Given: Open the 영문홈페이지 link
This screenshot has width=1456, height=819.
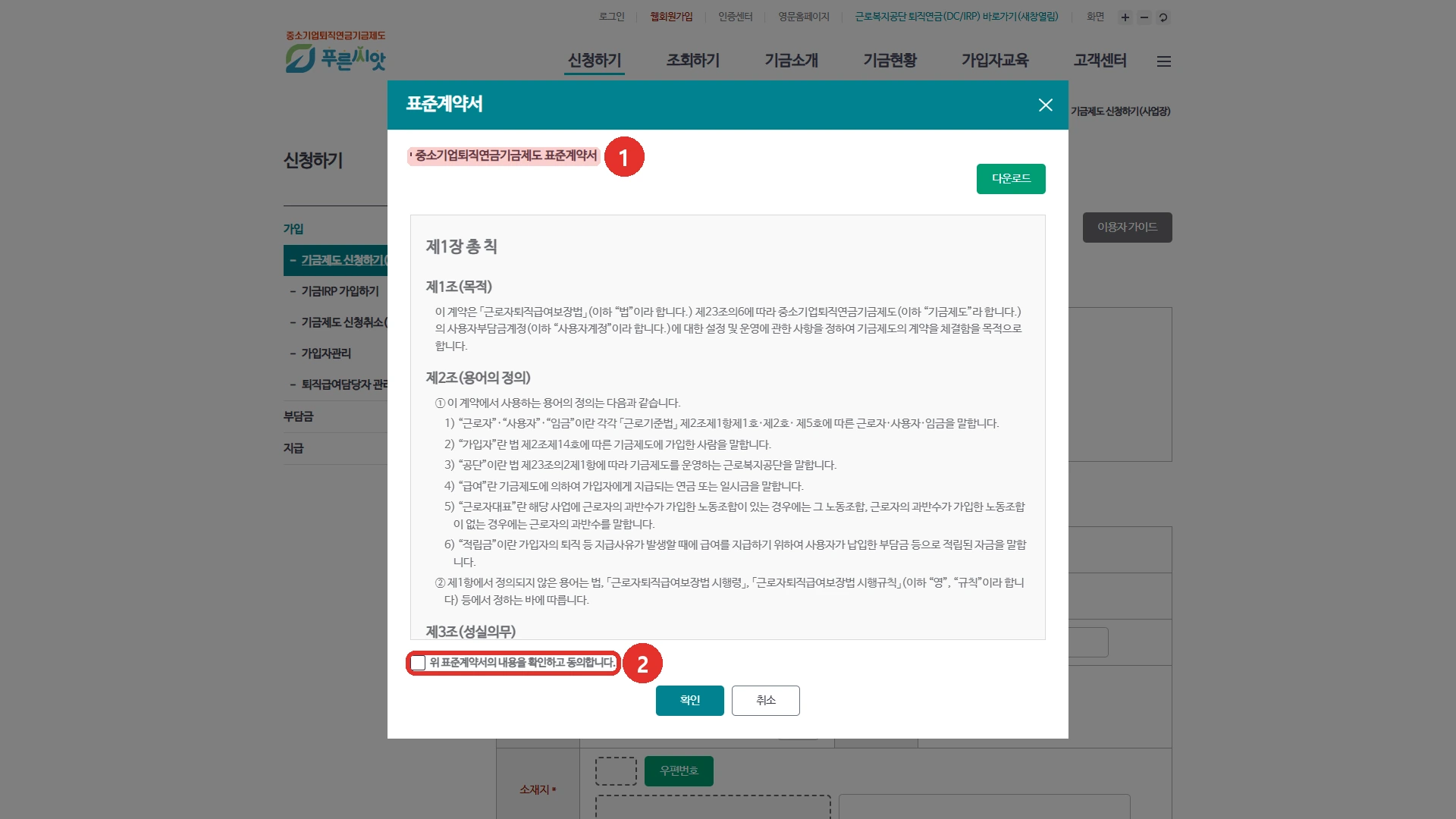Looking at the screenshot, I should click(804, 17).
